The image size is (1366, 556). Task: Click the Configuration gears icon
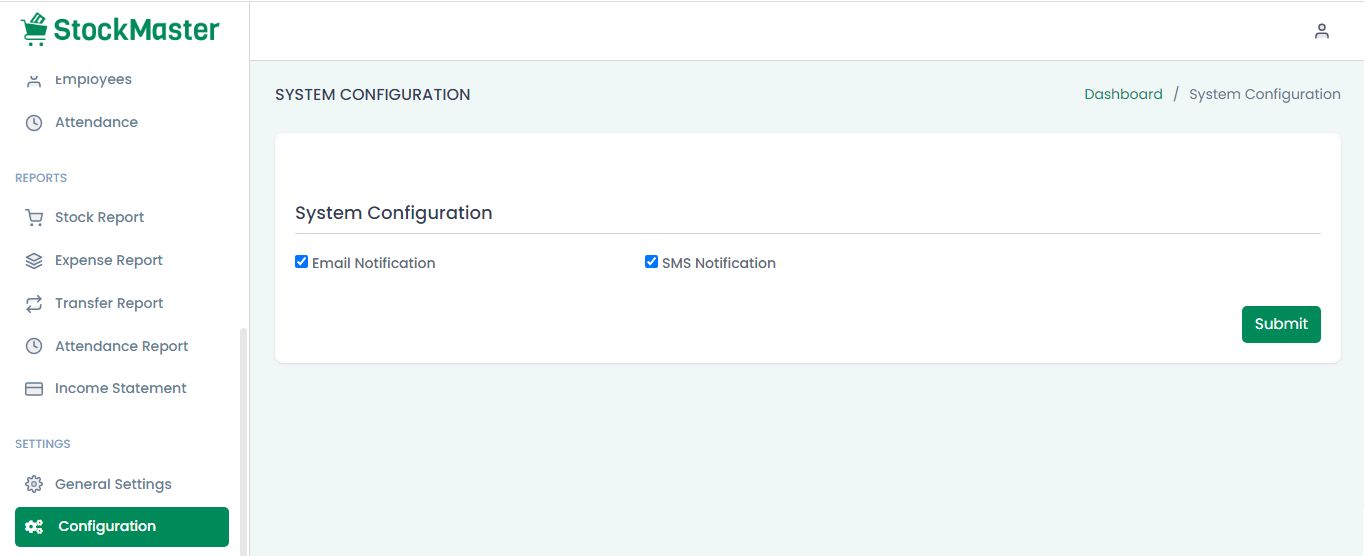(x=34, y=527)
